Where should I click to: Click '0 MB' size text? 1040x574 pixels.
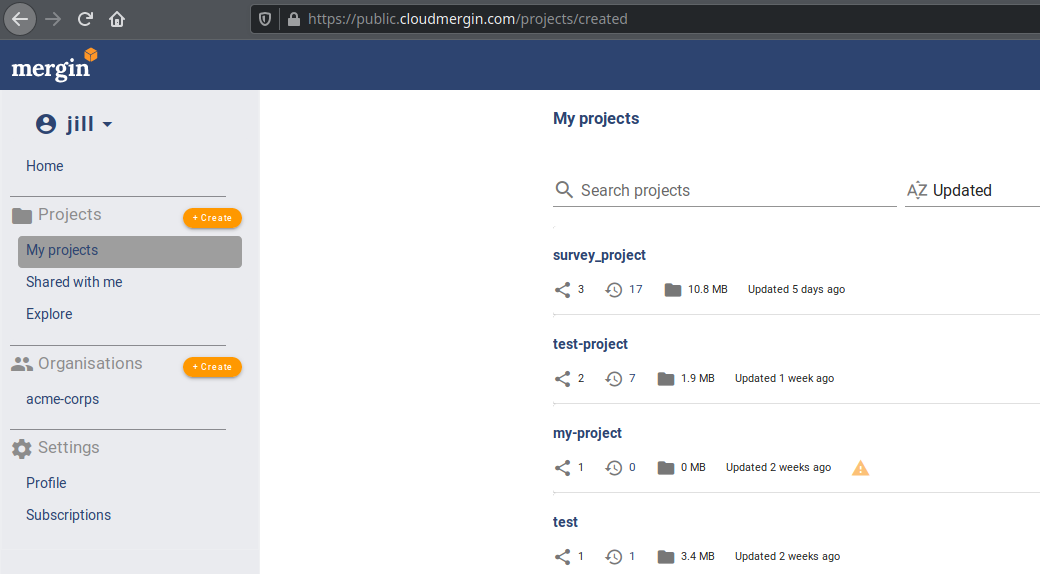point(692,467)
